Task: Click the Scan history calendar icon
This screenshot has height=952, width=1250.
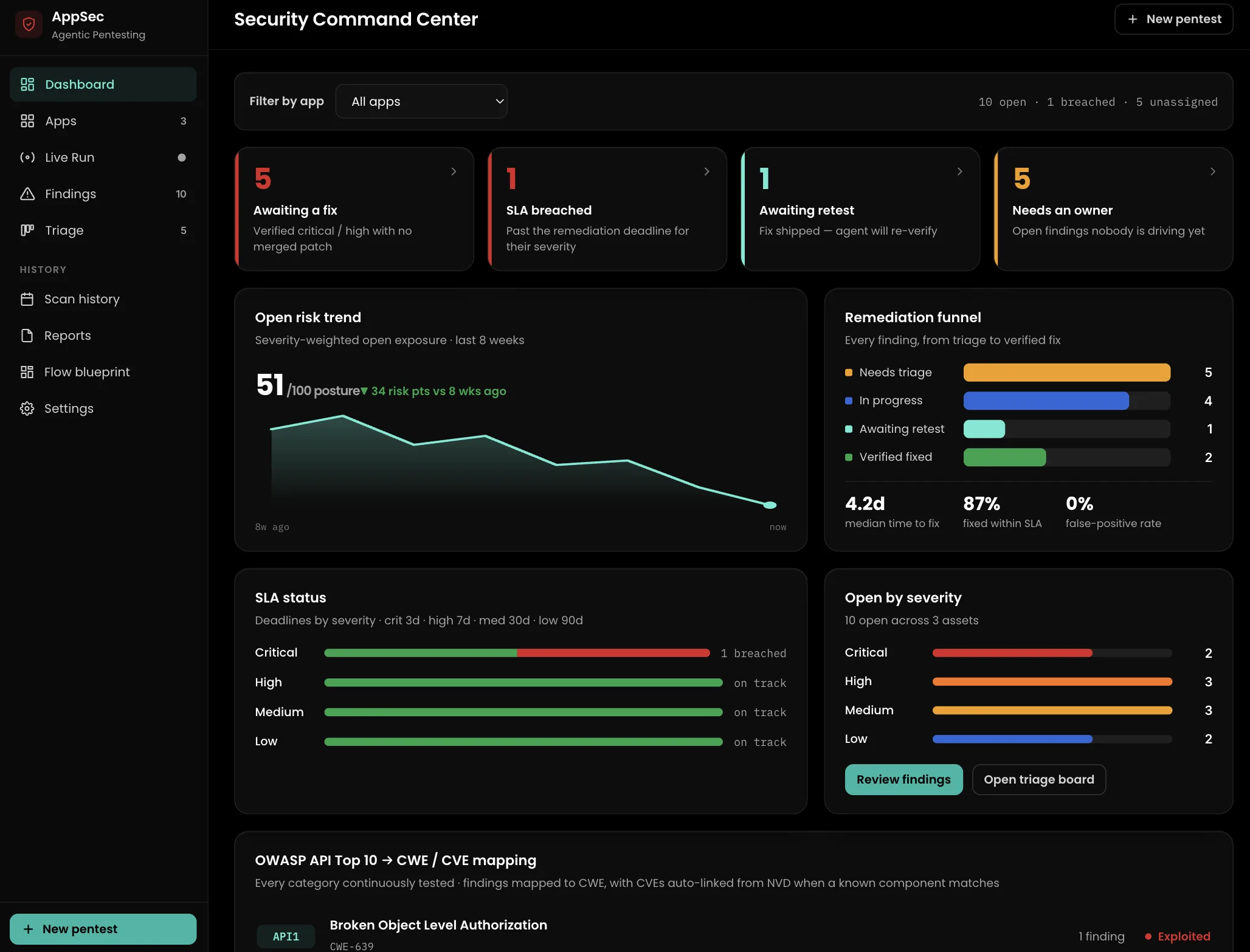Action: coord(27,299)
